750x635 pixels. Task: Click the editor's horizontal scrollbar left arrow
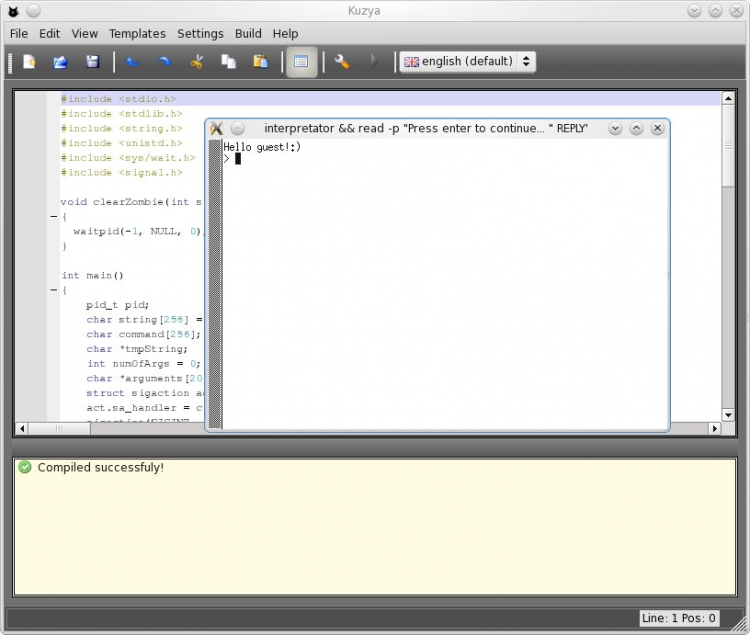(x=20, y=428)
